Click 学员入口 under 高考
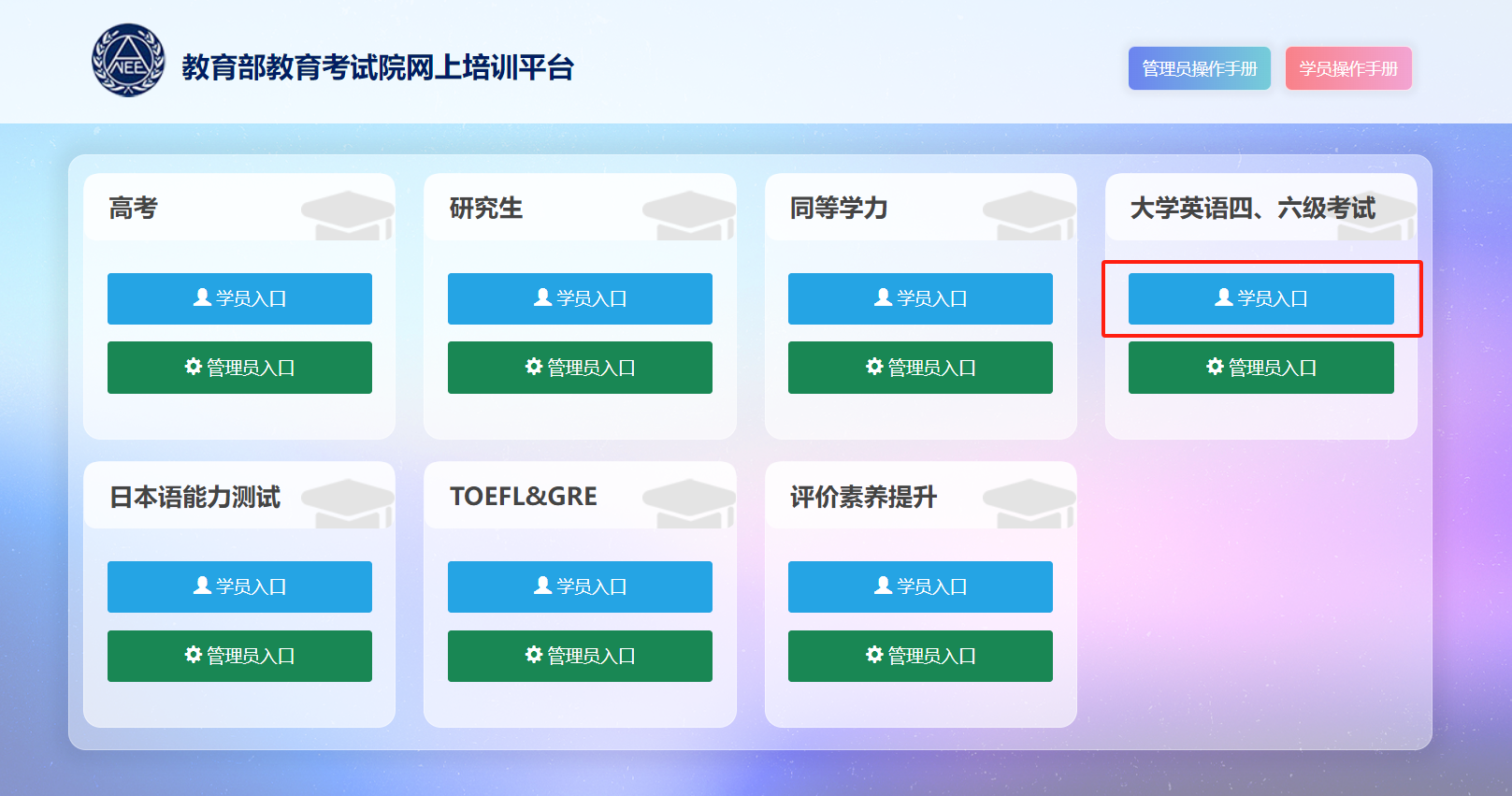The image size is (1512, 796). (x=239, y=298)
